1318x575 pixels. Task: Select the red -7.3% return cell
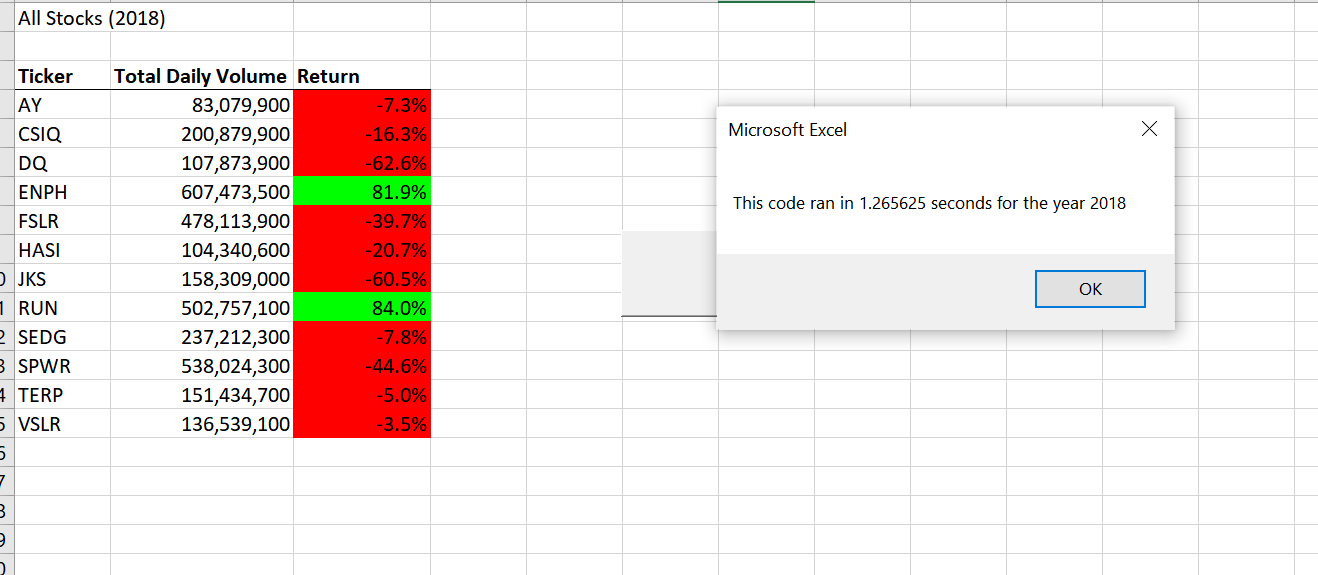click(x=362, y=105)
